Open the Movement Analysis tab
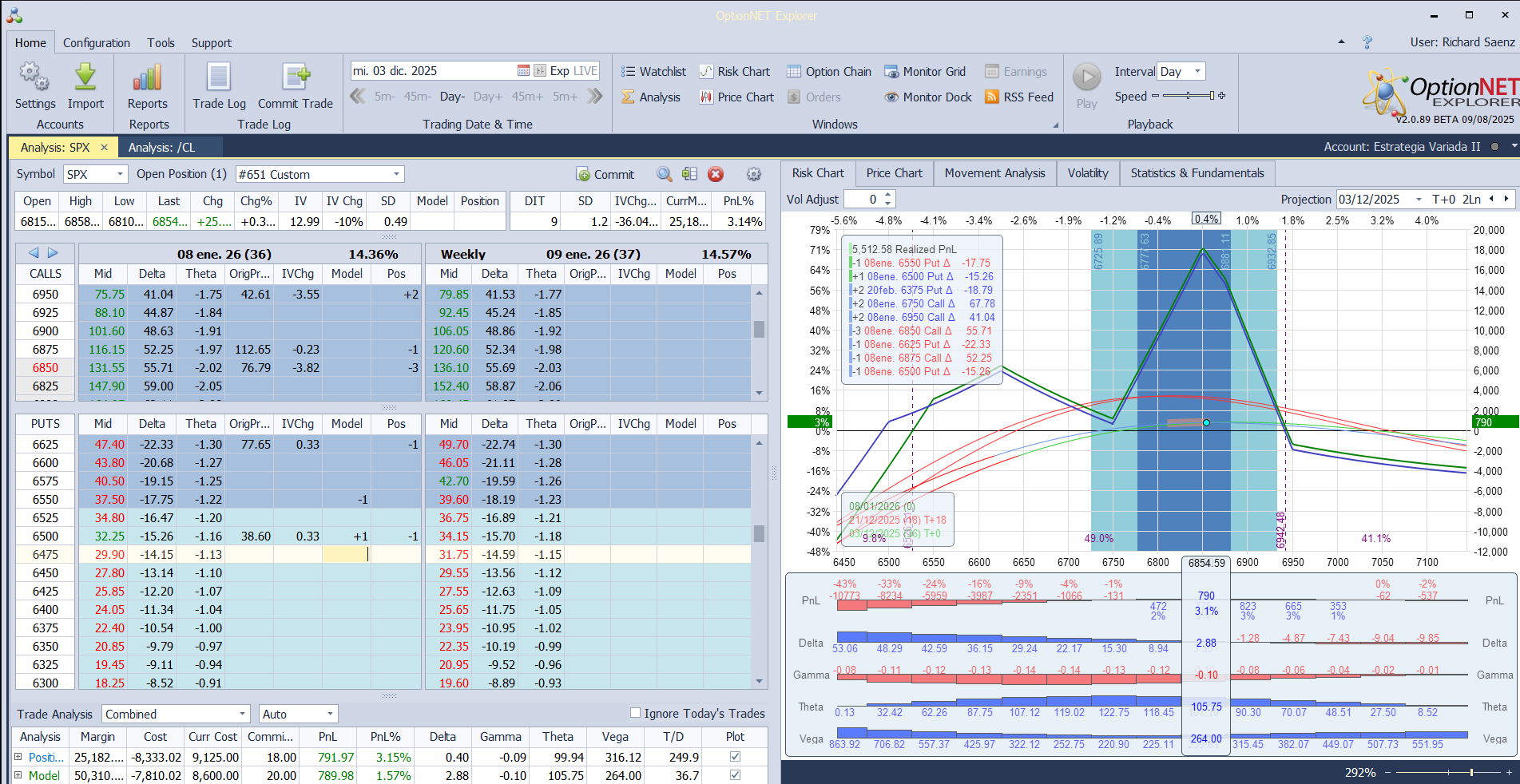 click(994, 173)
